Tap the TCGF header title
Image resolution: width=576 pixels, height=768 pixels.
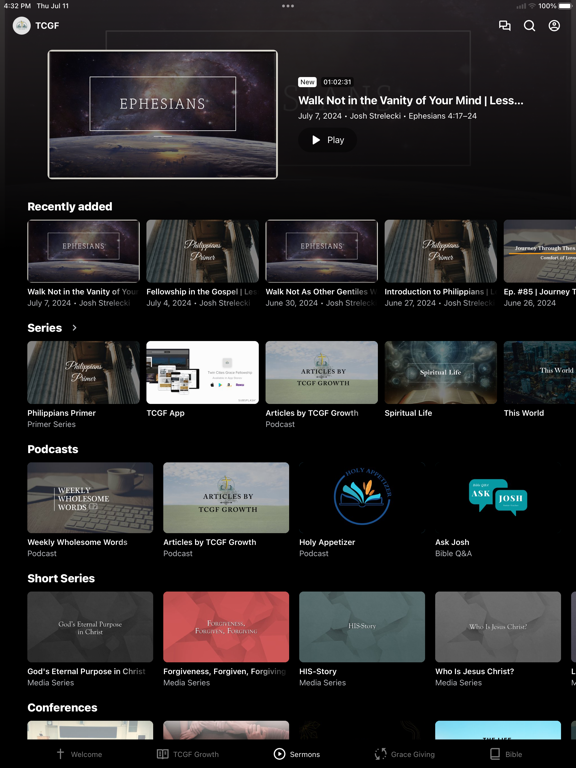[47, 25]
